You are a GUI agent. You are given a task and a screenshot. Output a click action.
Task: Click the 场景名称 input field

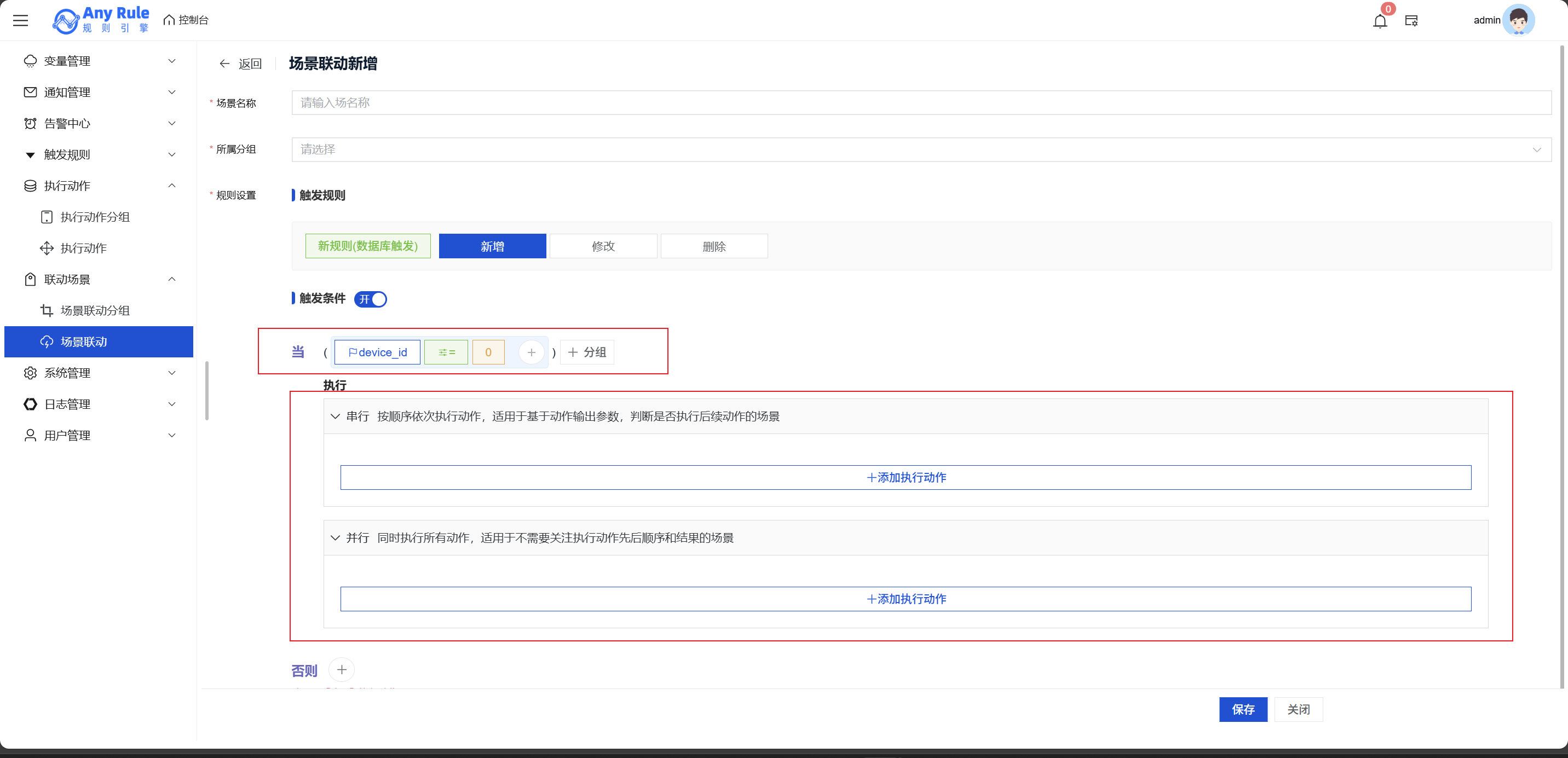[921, 103]
